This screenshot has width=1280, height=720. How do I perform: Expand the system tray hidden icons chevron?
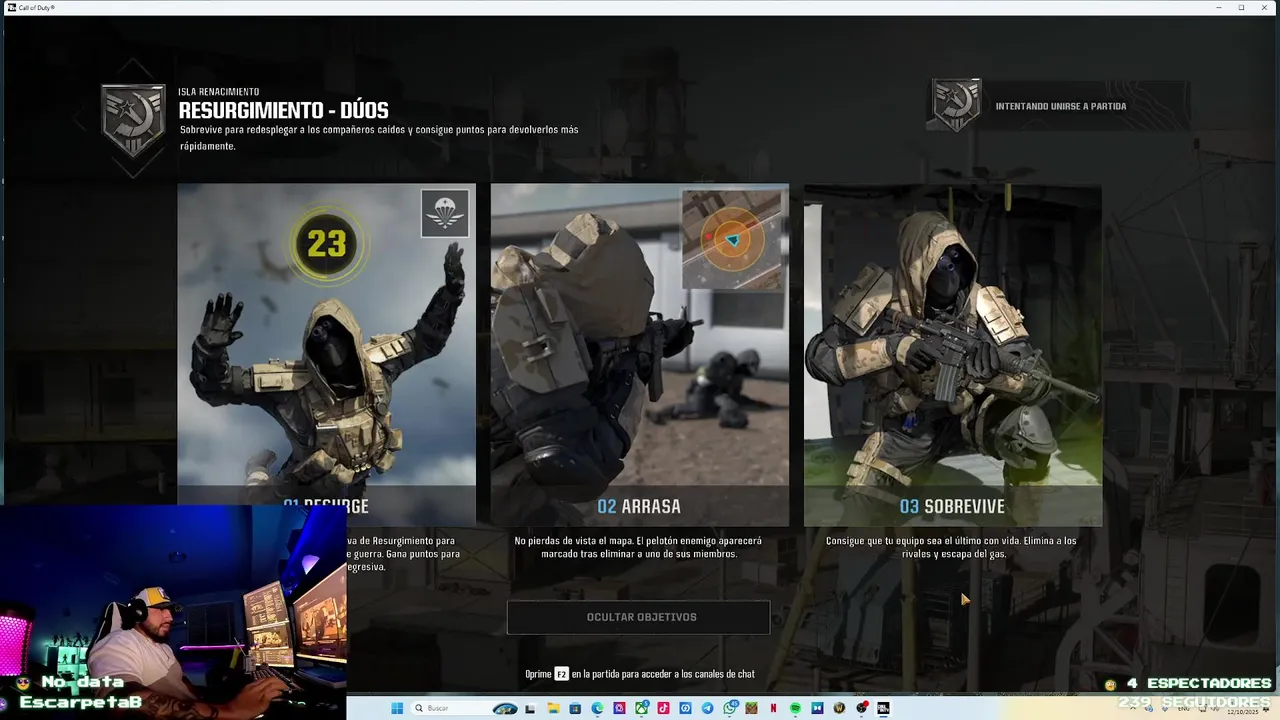pos(1133,708)
